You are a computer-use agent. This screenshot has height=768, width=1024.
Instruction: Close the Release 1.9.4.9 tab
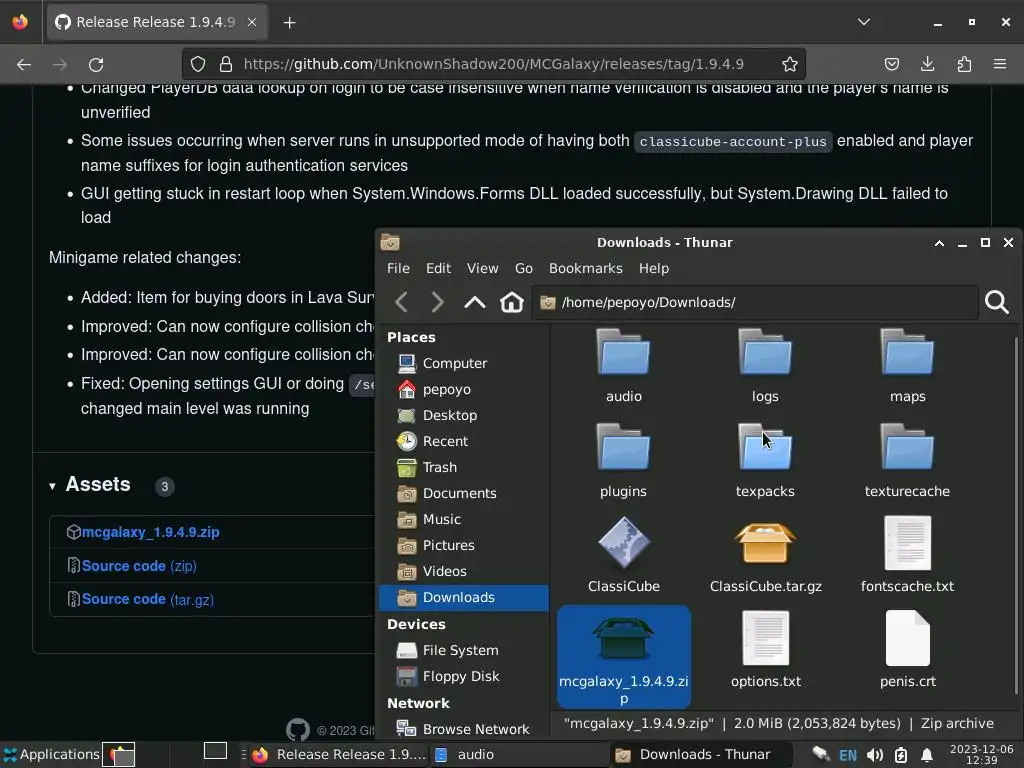(252, 22)
